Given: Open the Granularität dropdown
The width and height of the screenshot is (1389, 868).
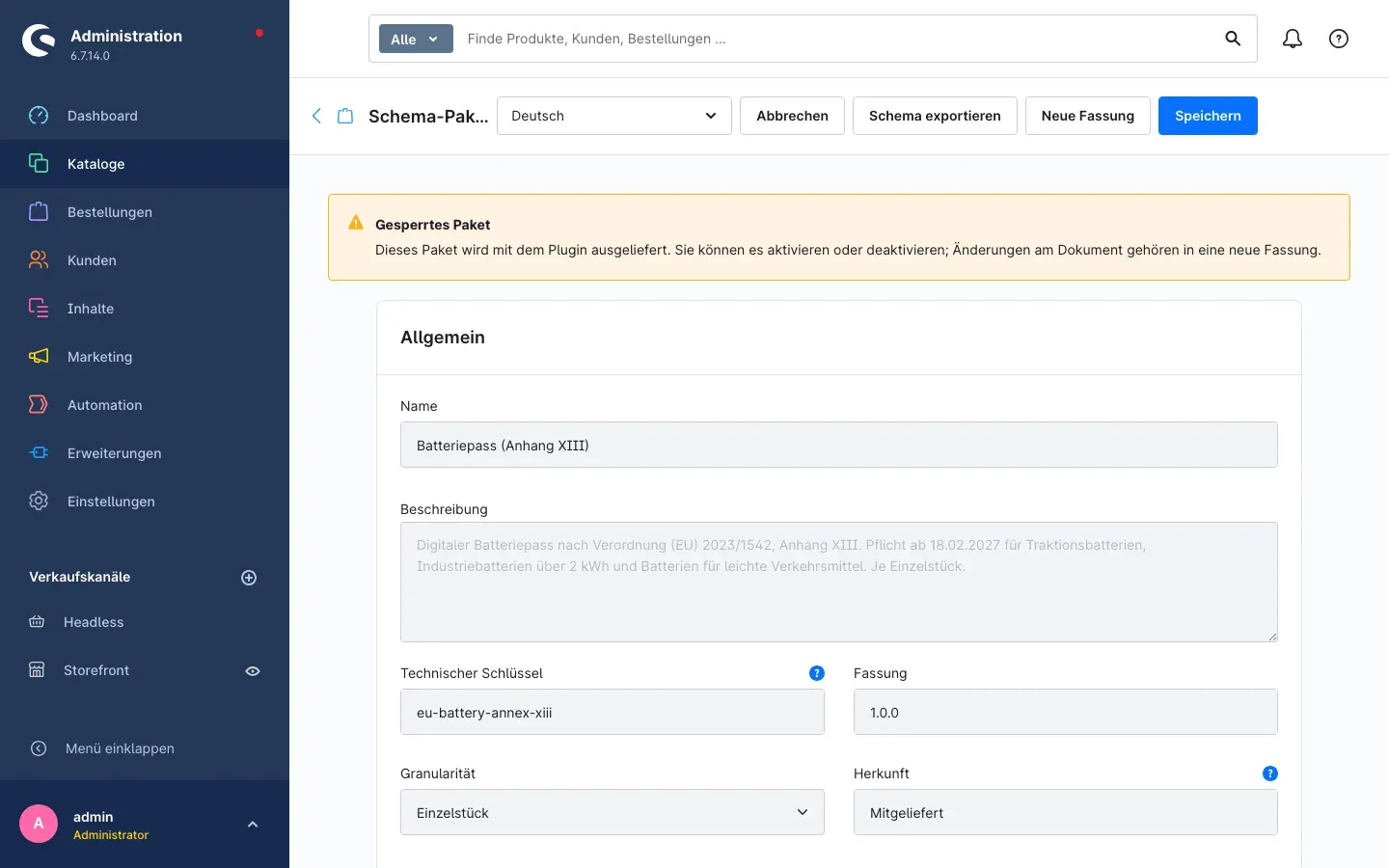Looking at the screenshot, I should pyautogui.click(x=613, y=812).
